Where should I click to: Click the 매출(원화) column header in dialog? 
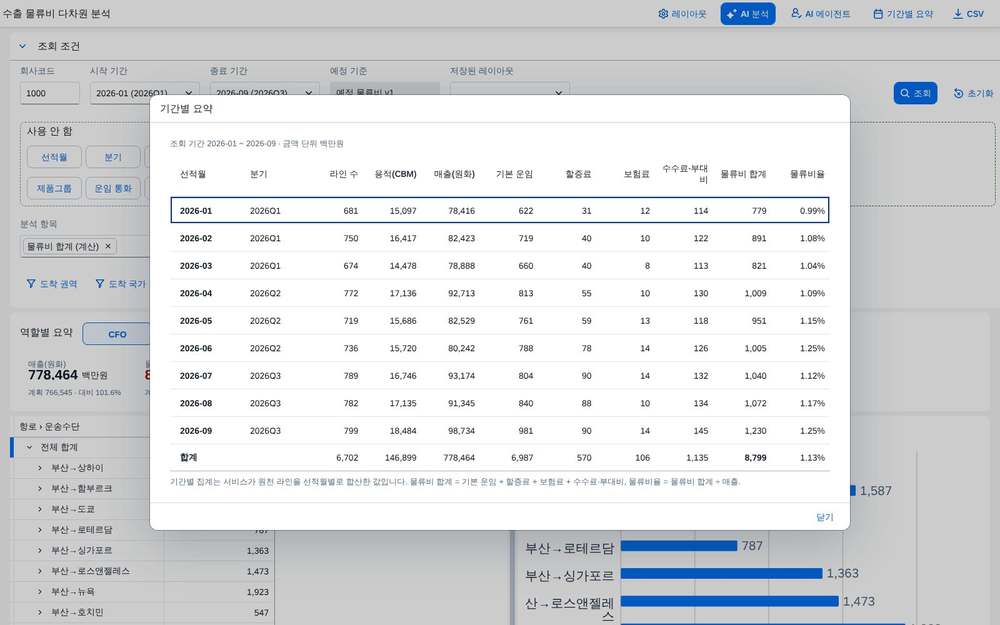[454, 174]
